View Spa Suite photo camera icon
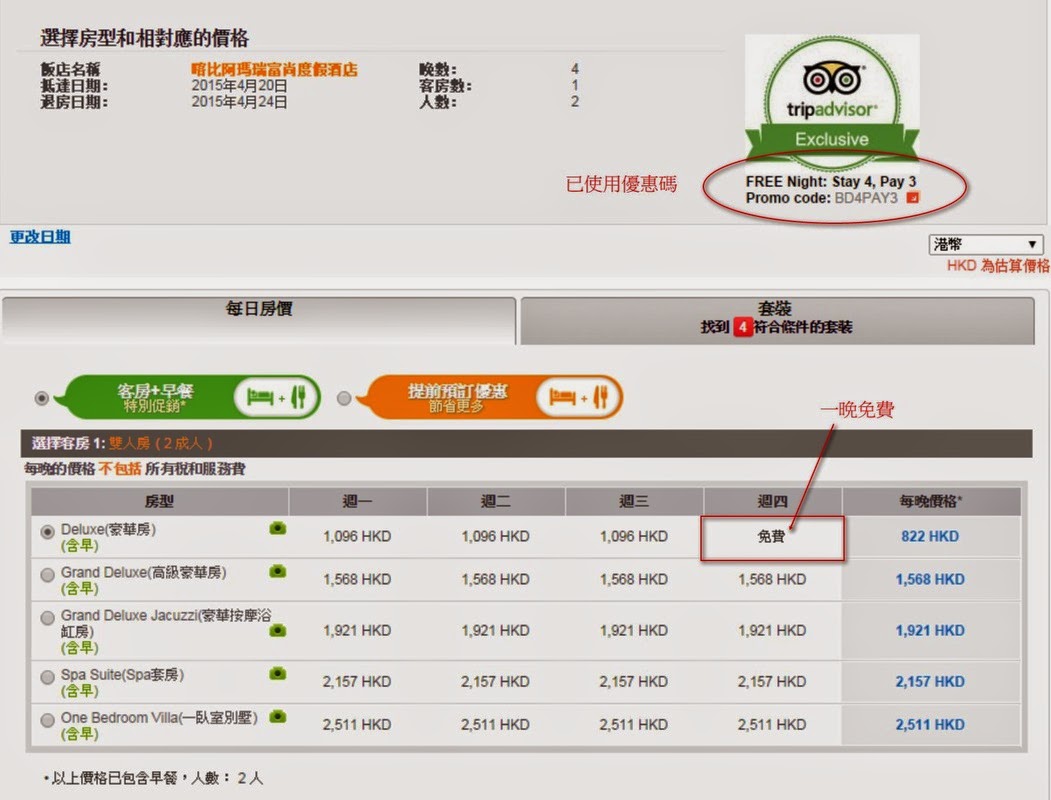The image size is (1051, 800). (x=277, y=674)
